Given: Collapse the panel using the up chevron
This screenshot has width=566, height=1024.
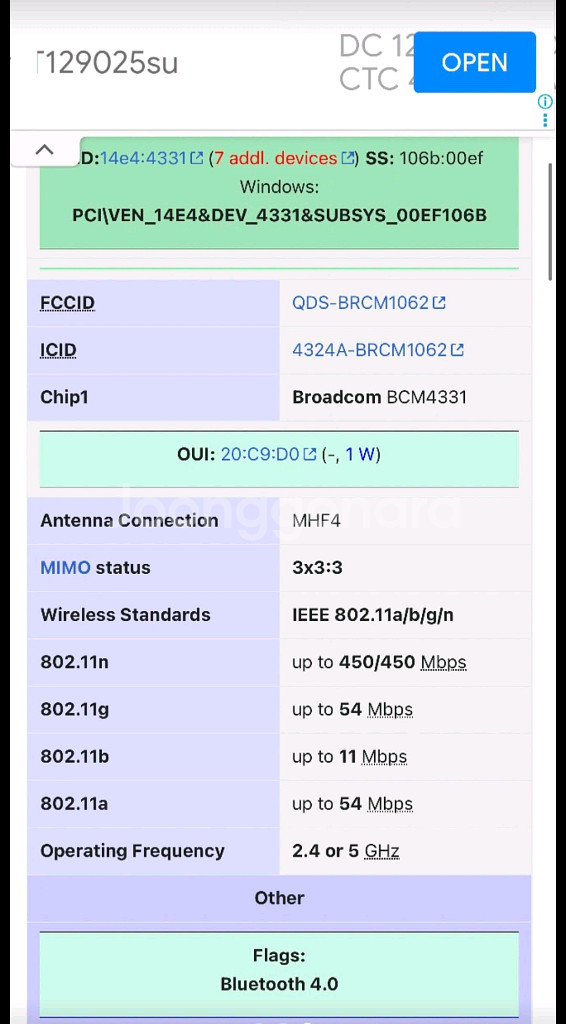Looking at the screenshot, I should [x=44, y=149].
